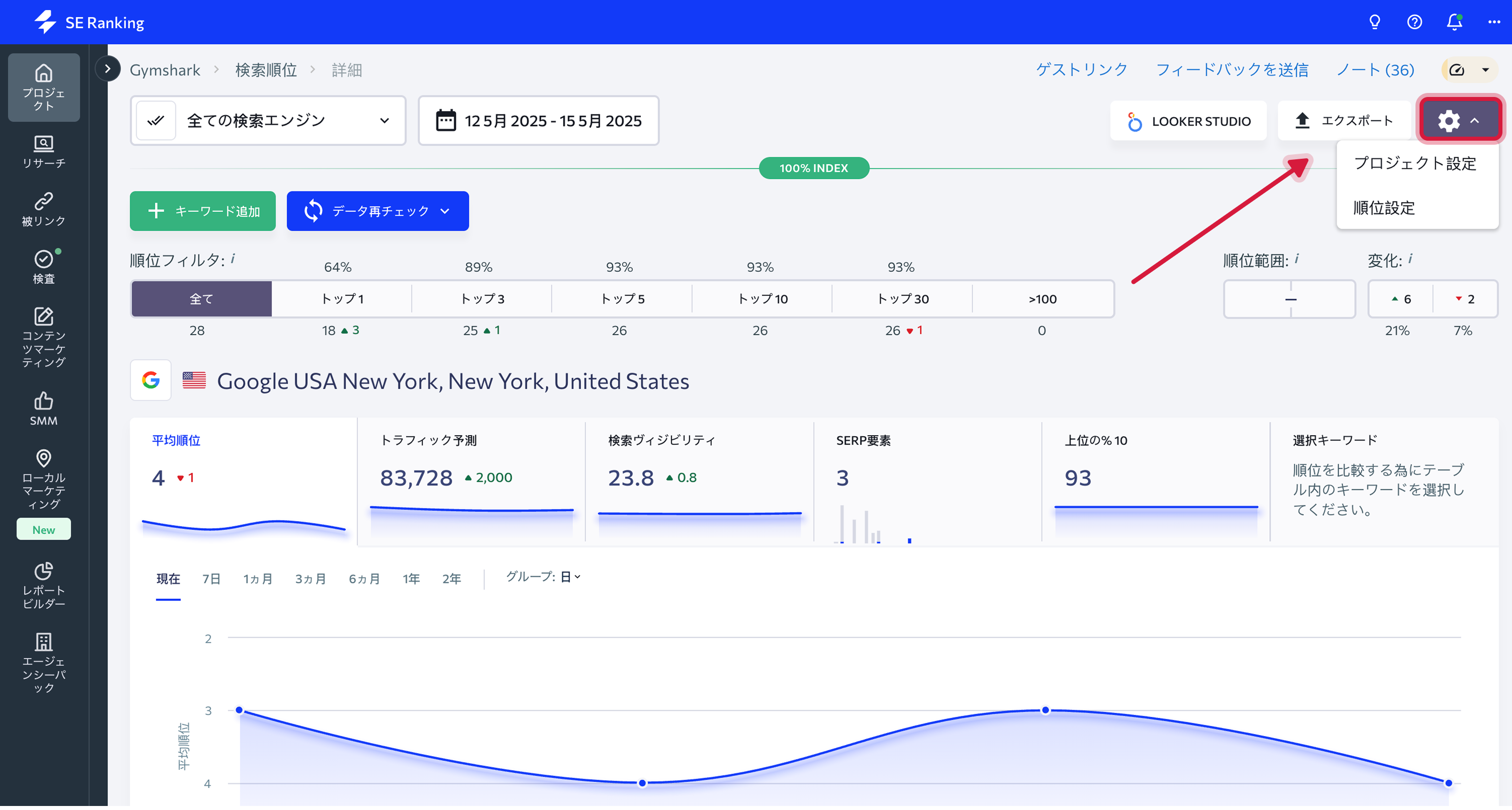Click the lightbulb ideas icon
The image size is (1512, 810).
point(1375,22)
